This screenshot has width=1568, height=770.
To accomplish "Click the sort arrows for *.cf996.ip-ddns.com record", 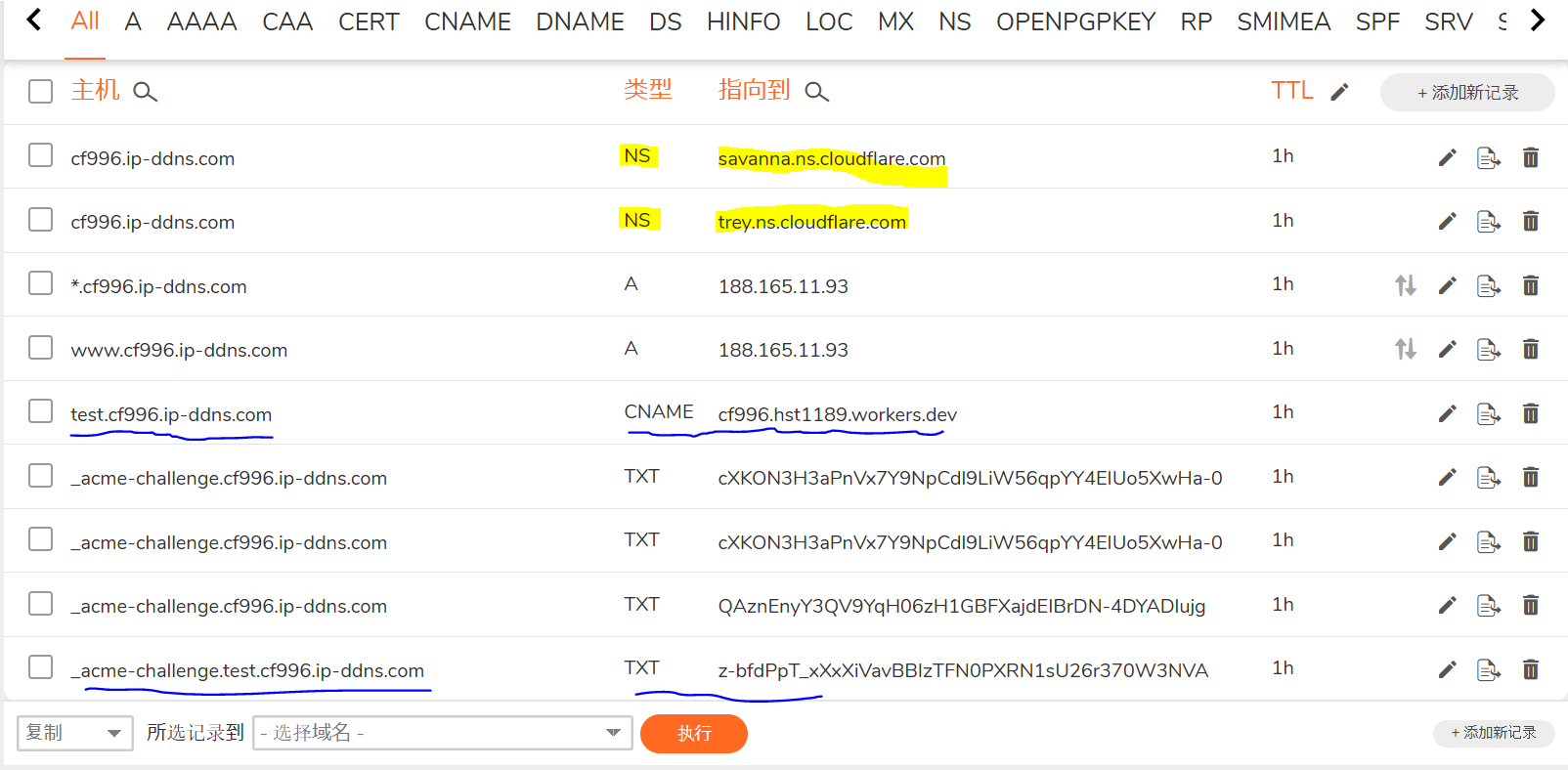I will (1405, 285).
